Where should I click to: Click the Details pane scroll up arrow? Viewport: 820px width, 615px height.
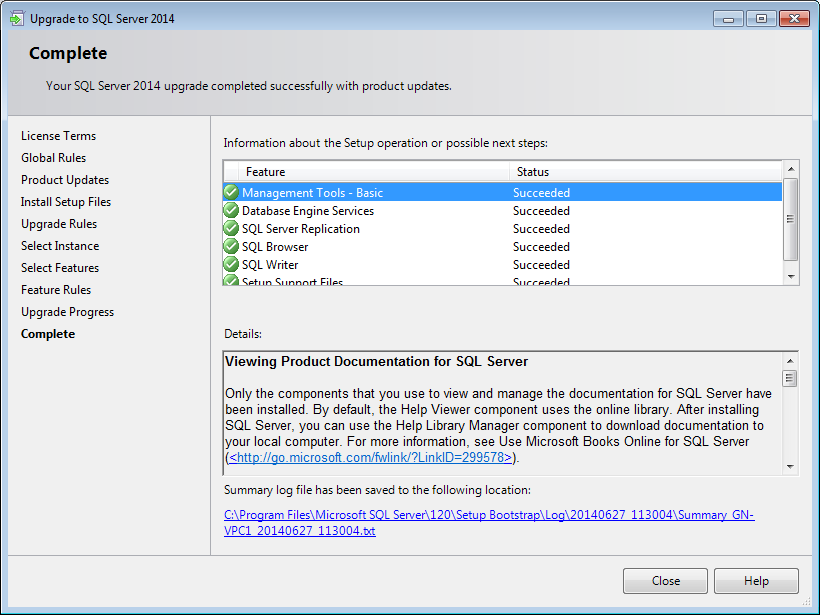click(x=790, y=361)
